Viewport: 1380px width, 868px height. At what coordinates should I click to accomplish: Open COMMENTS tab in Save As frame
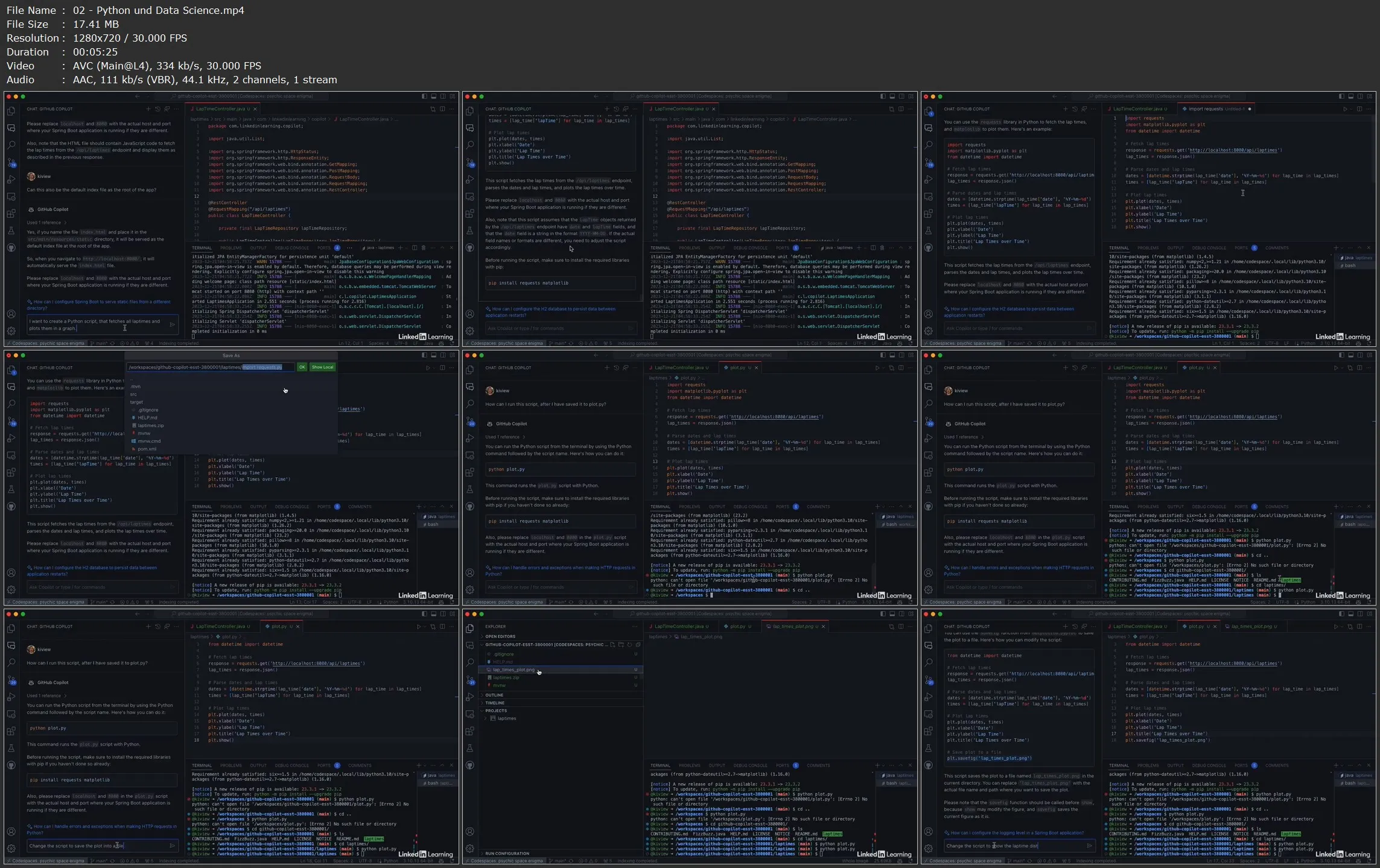360,507
